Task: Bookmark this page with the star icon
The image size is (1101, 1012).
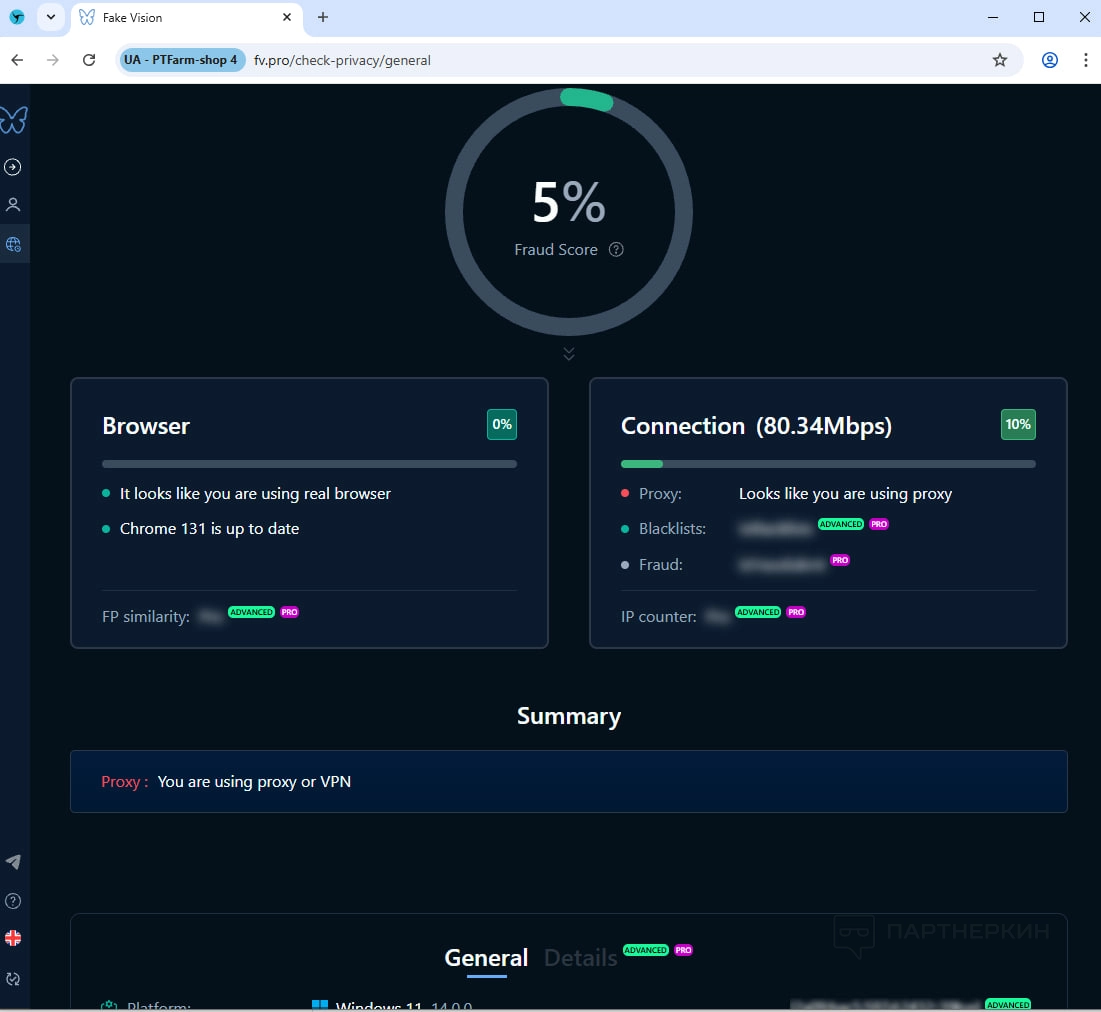Action: [x=999, y=60]
